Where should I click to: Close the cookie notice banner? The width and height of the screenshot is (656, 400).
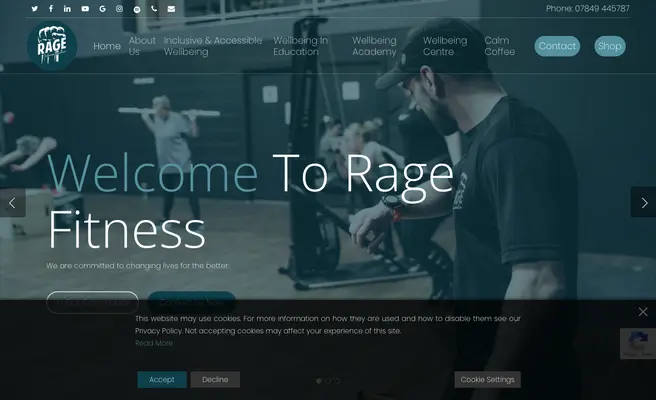pos(642,312)
